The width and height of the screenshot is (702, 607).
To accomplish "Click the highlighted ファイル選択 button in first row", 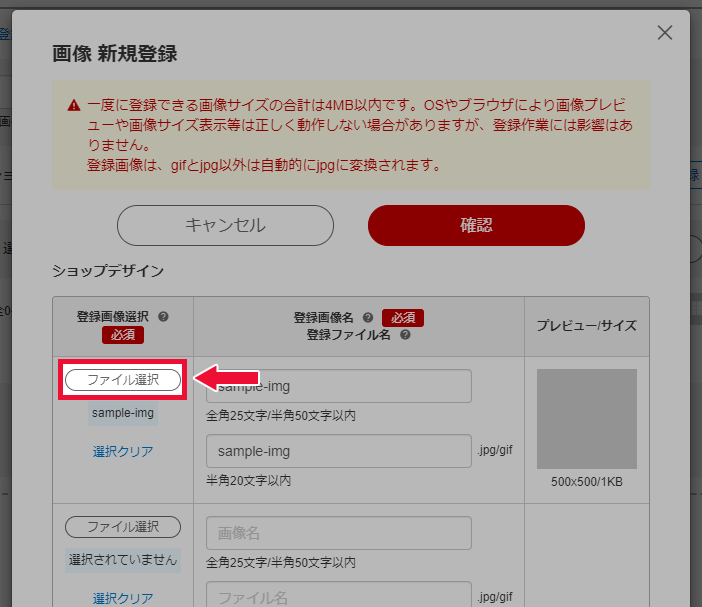I will pyautogui.click(x=123, y=380).
